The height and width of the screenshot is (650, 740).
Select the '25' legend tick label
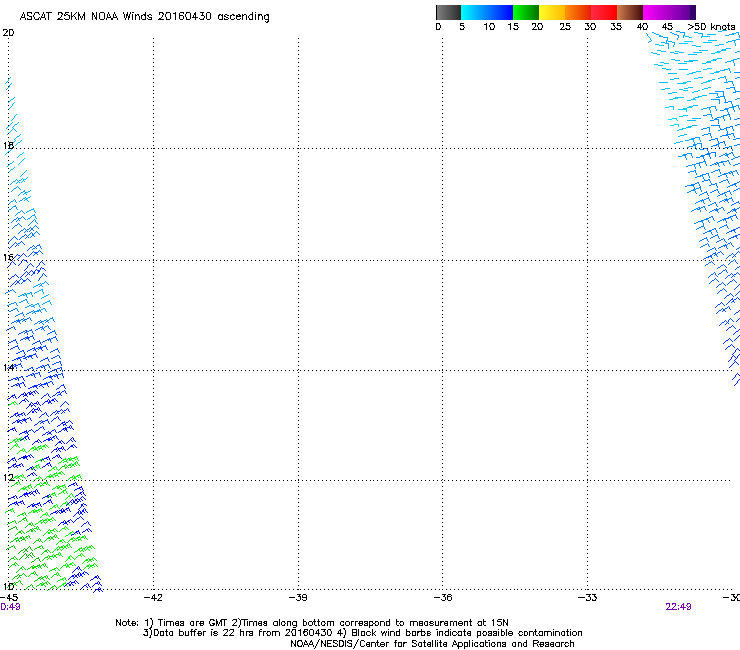pyautogui.click(x=565, y=27)
